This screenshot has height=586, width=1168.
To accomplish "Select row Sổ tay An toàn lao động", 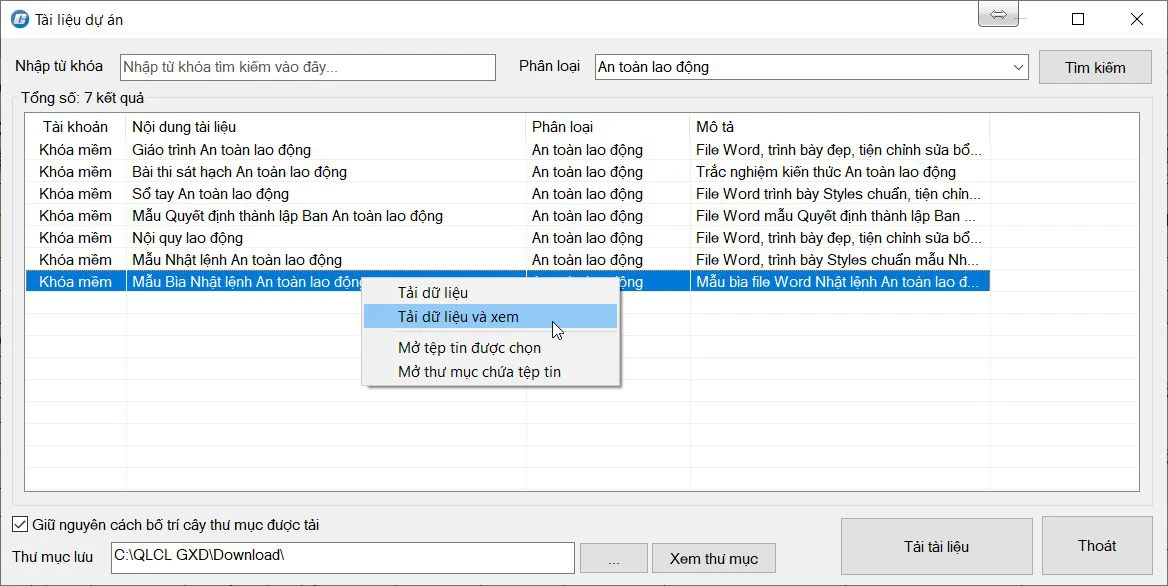I will (x=507, y=194).
